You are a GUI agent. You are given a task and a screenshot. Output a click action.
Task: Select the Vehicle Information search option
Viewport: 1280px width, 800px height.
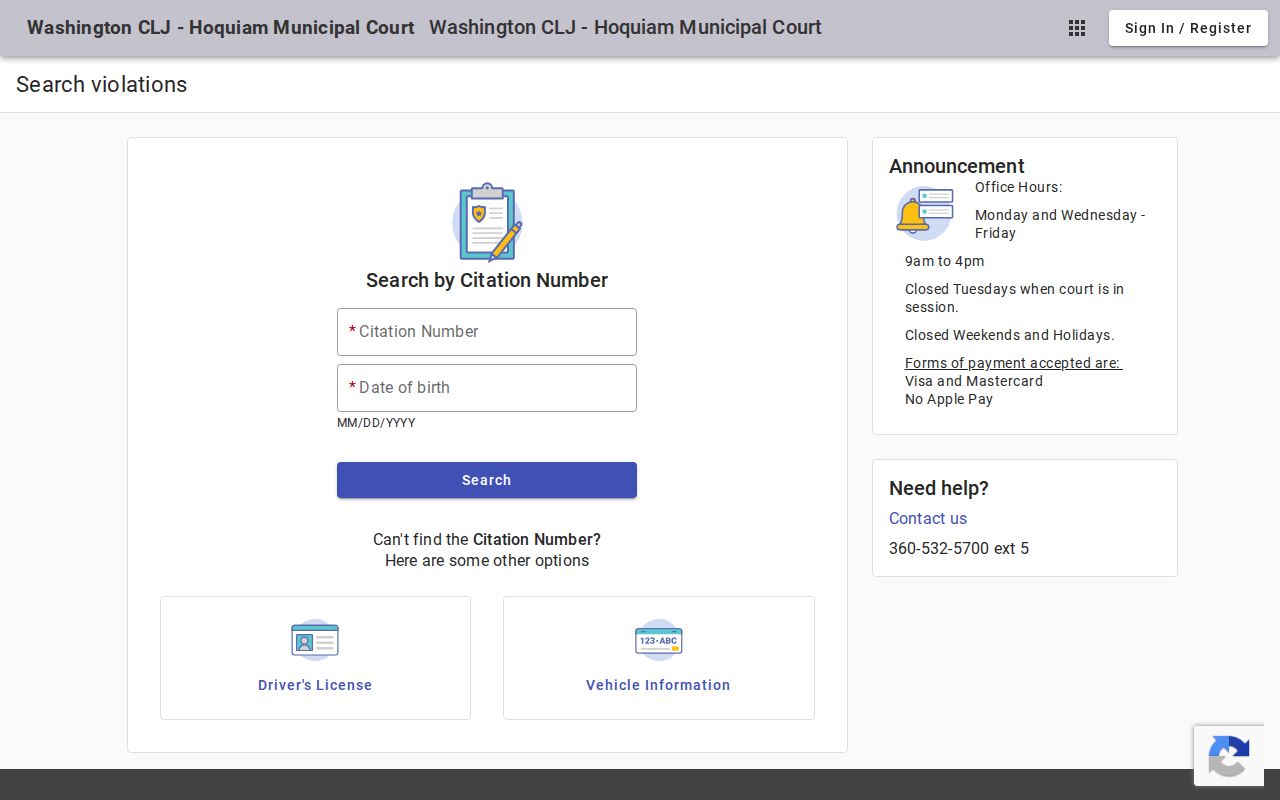point(658,658)
